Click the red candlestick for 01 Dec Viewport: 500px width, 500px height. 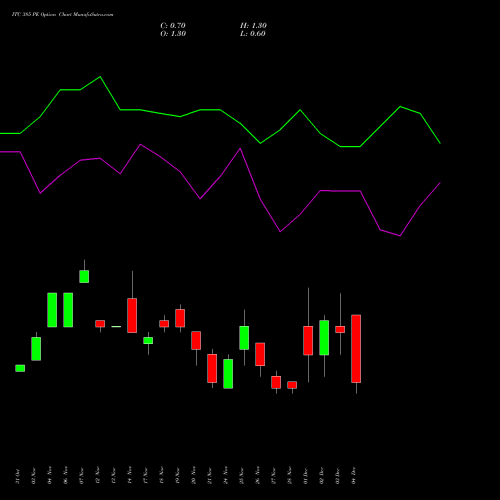308,341
